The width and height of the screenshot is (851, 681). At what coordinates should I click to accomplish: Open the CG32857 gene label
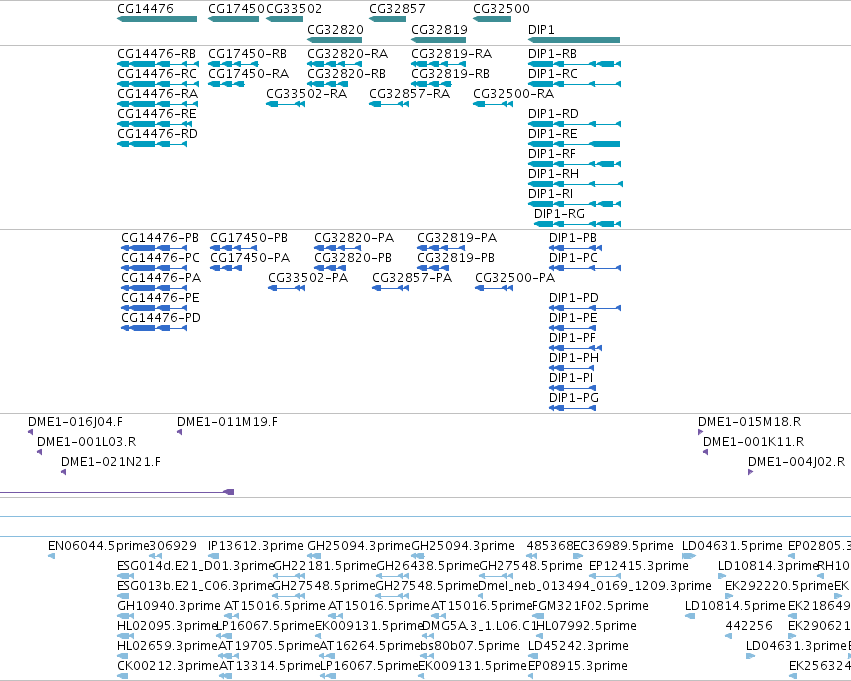coord(397,9)
